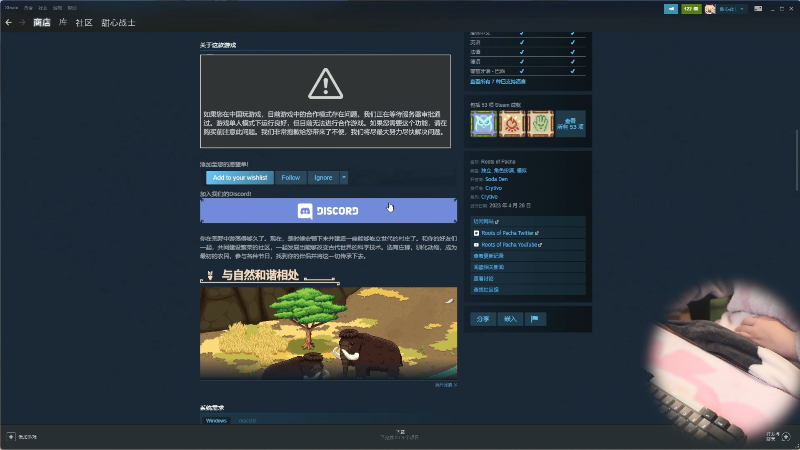Screen dimensions: 800x450
Task: Visit the website link
Action: [528, 221]
